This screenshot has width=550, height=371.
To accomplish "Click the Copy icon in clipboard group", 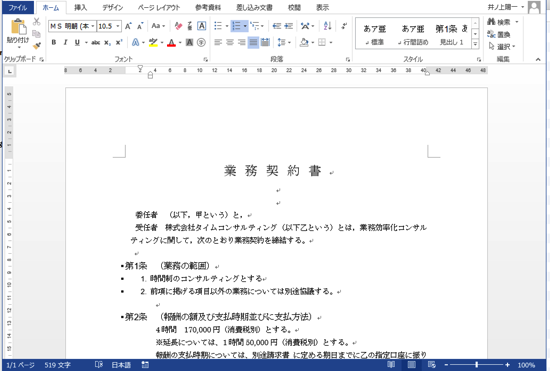I will coord(36,34).
